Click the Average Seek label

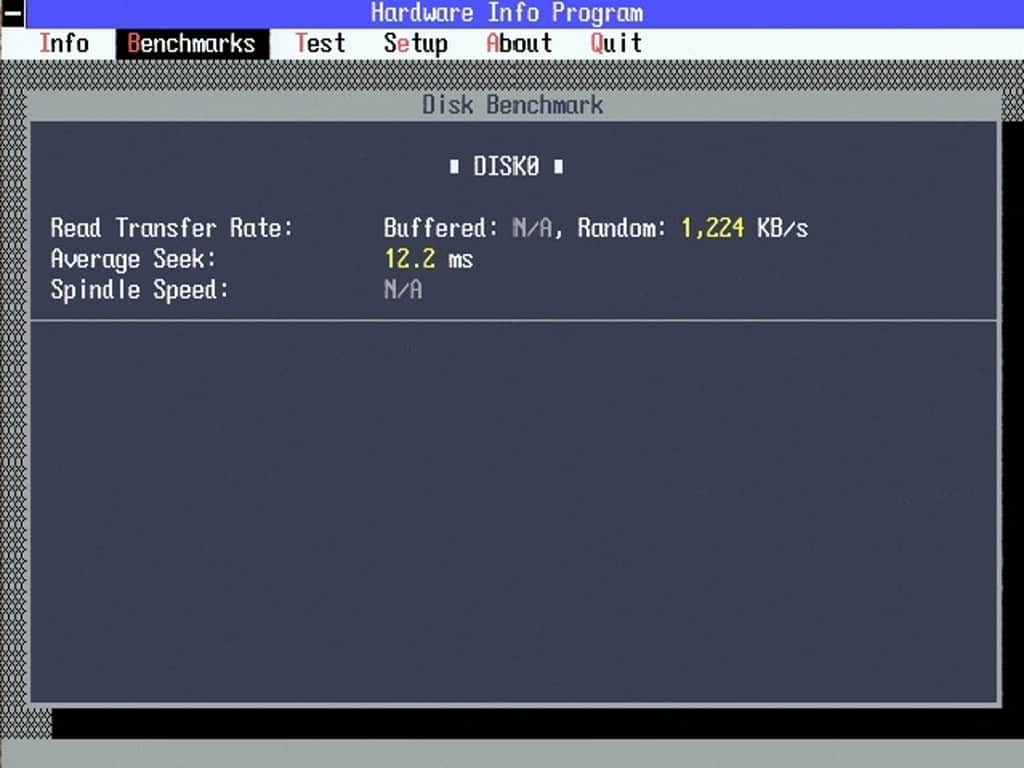coord(133,259)
